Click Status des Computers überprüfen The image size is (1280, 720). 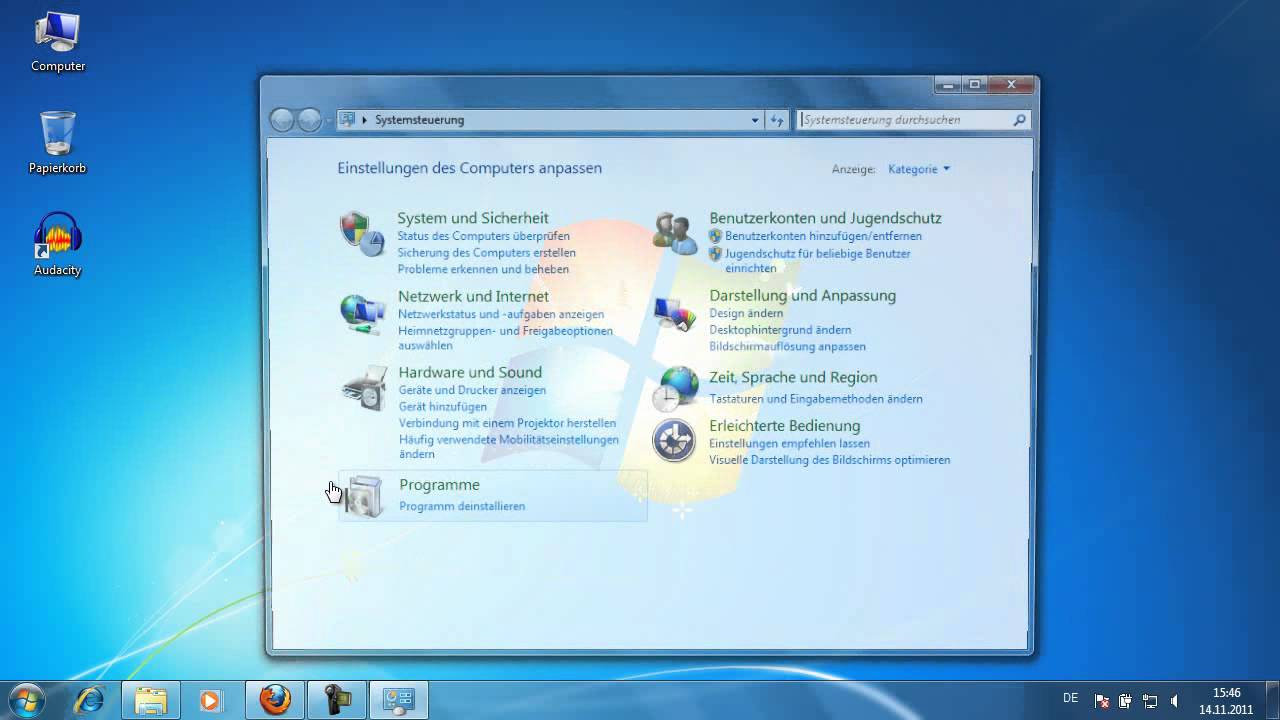[x=483, y=236]
